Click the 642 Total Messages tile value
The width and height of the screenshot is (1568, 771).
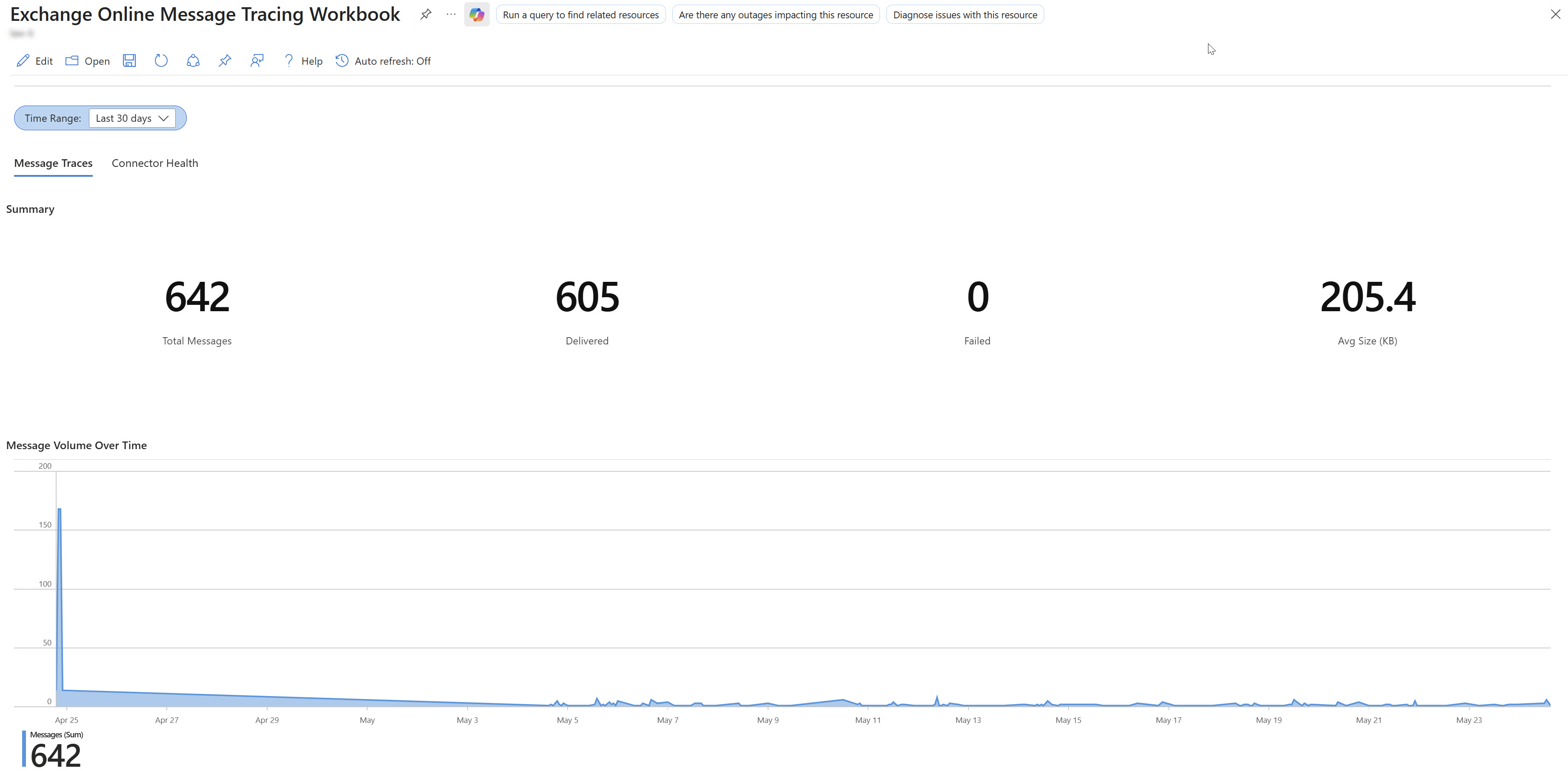tap(197, 297)
